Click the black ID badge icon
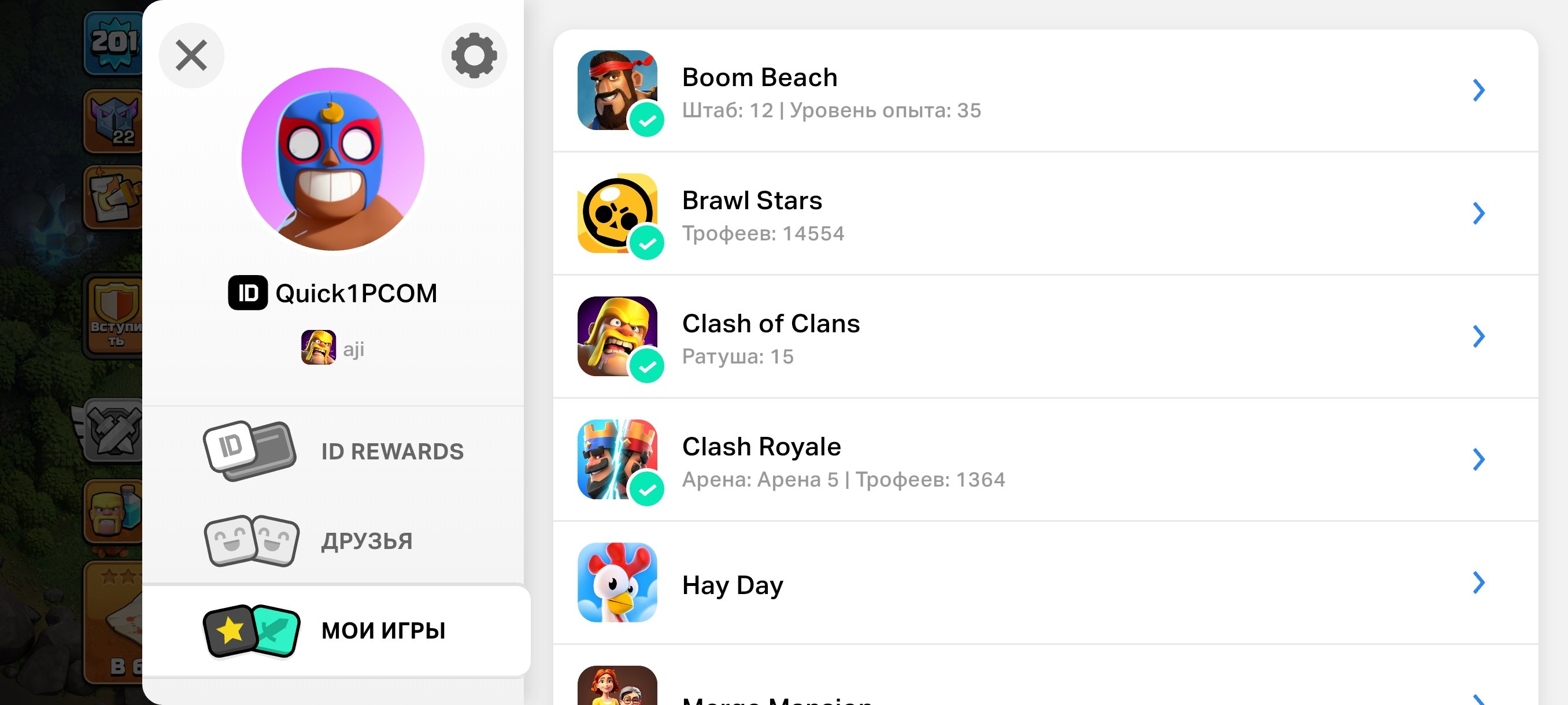 pyautogui.click(x=247, y=292)
